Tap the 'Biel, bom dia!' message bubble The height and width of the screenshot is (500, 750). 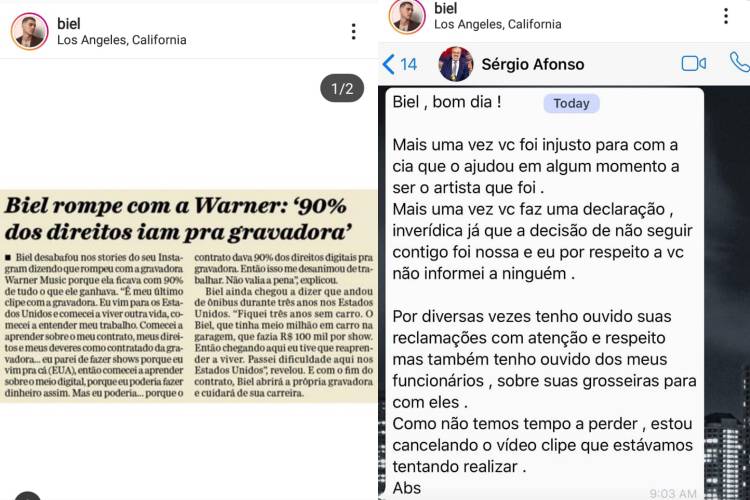point(544,294)
